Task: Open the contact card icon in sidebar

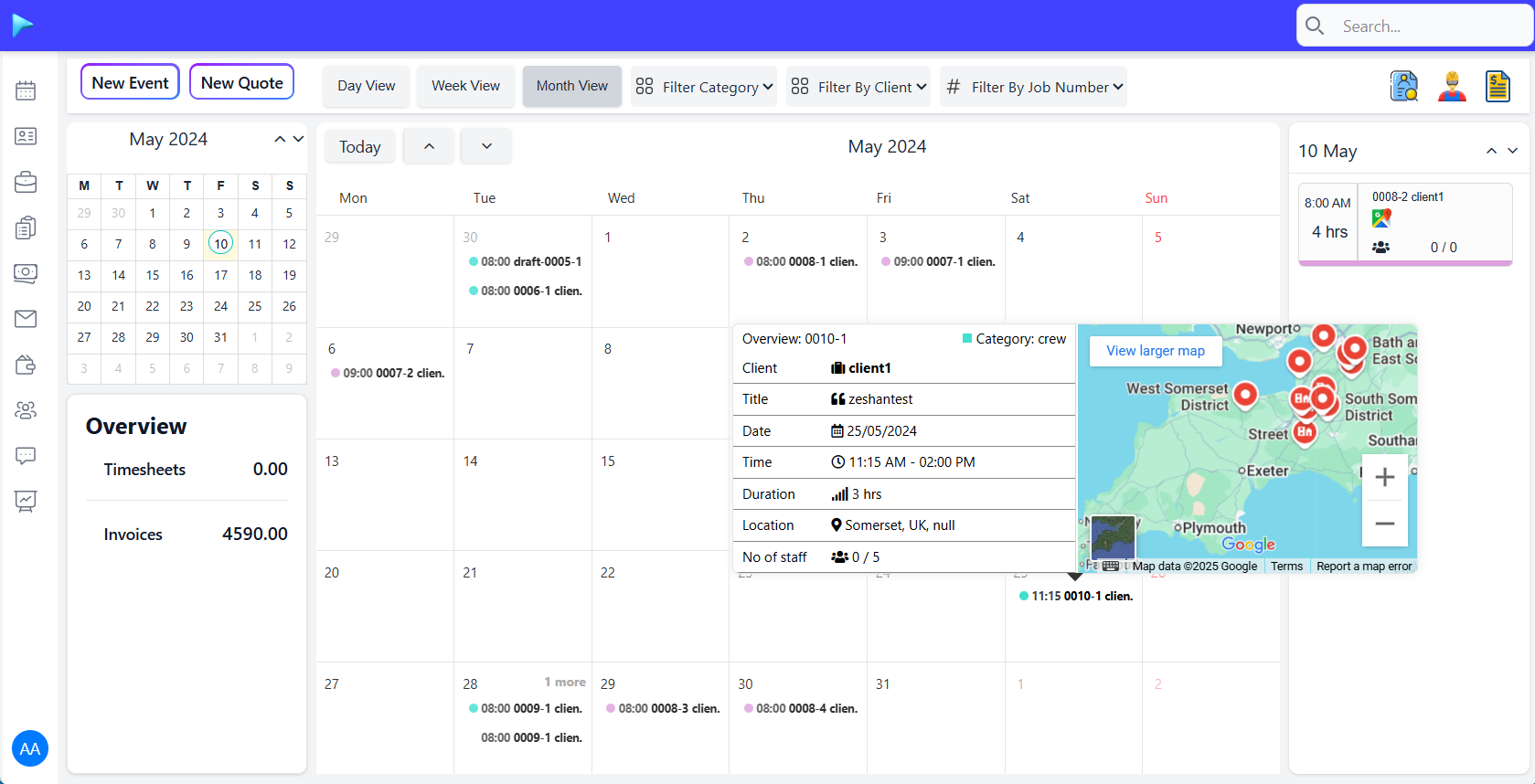Action: tap(26, 136)
